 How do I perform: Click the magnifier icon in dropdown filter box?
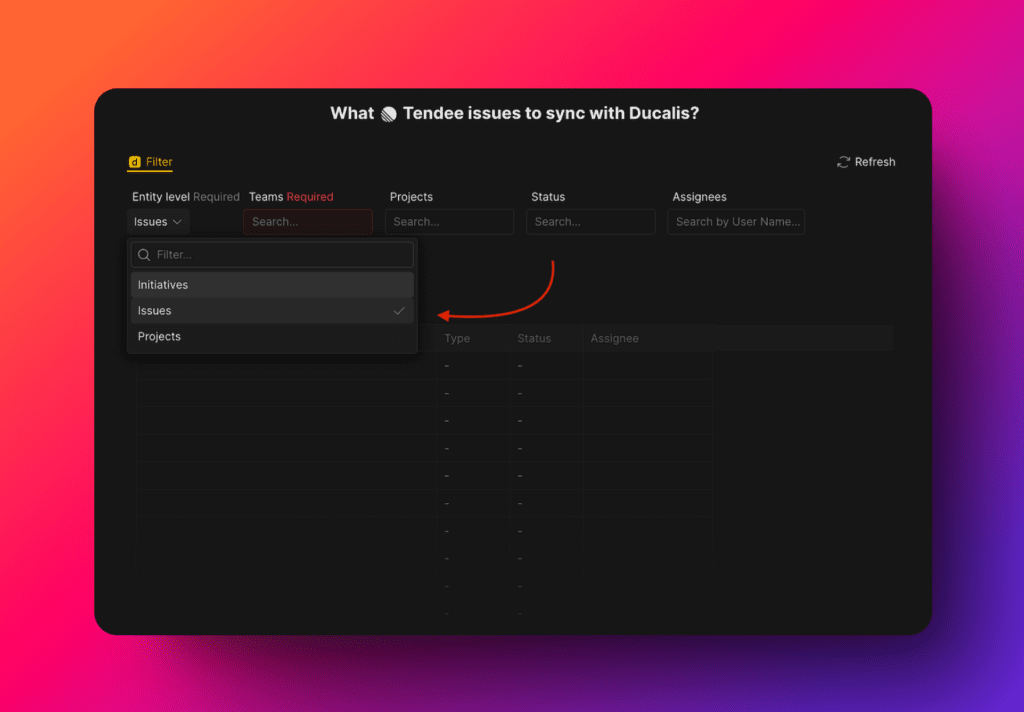[144, 255]
